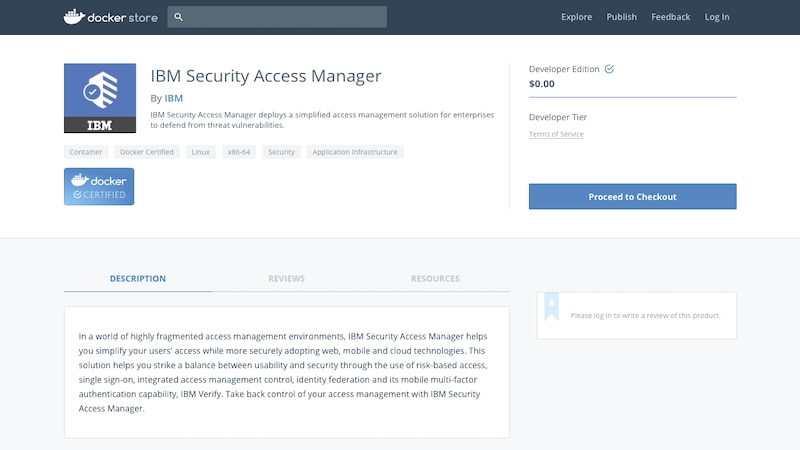Click 'Please log in to write a review' text
Image resolution: width=800 pixels, height=450 pixels.
pos(645,316)
